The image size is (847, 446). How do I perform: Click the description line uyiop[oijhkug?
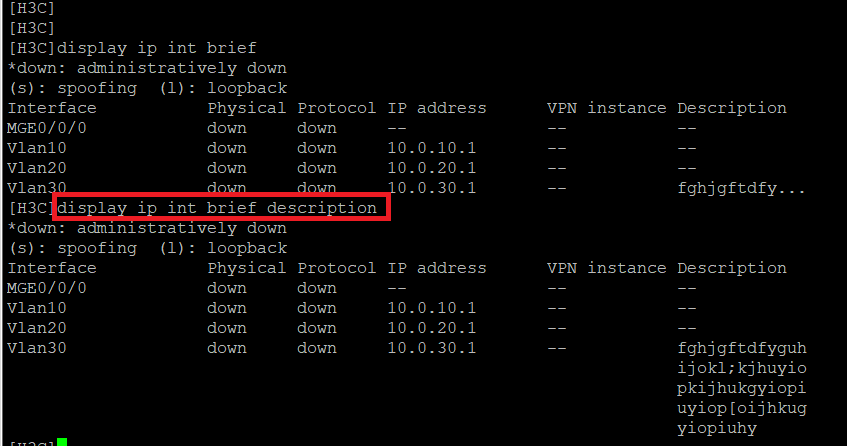click(741, 408)
